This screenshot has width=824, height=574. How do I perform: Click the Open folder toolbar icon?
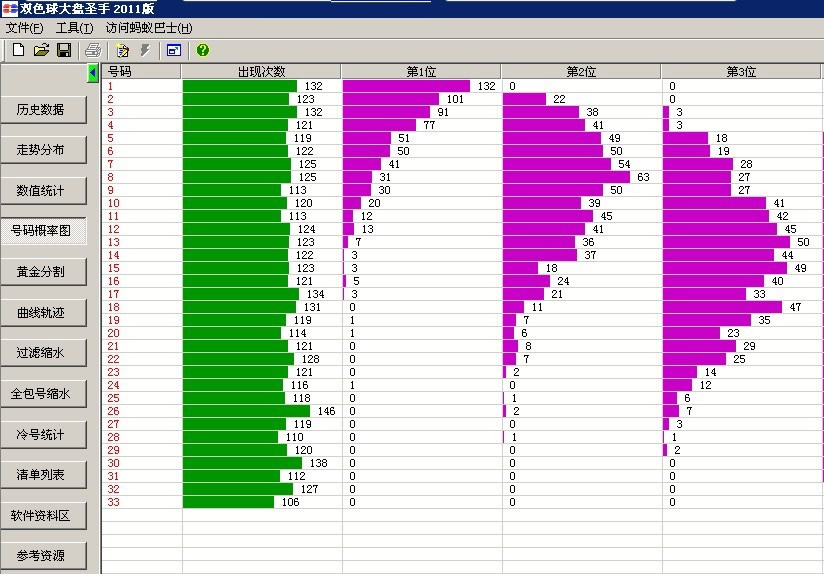click(x=41, y=50)
